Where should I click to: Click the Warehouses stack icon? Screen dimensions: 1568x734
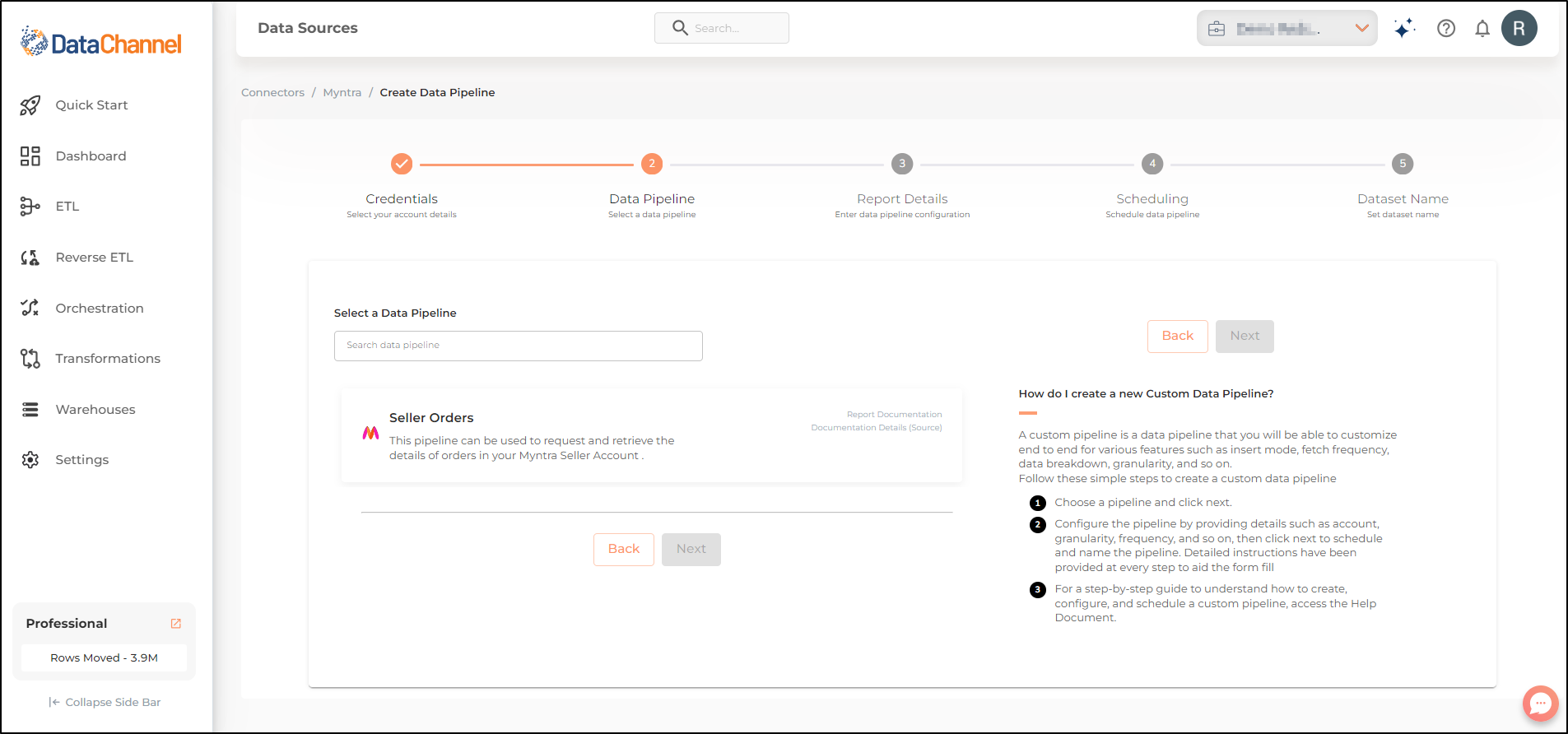[x=30, y=410]
